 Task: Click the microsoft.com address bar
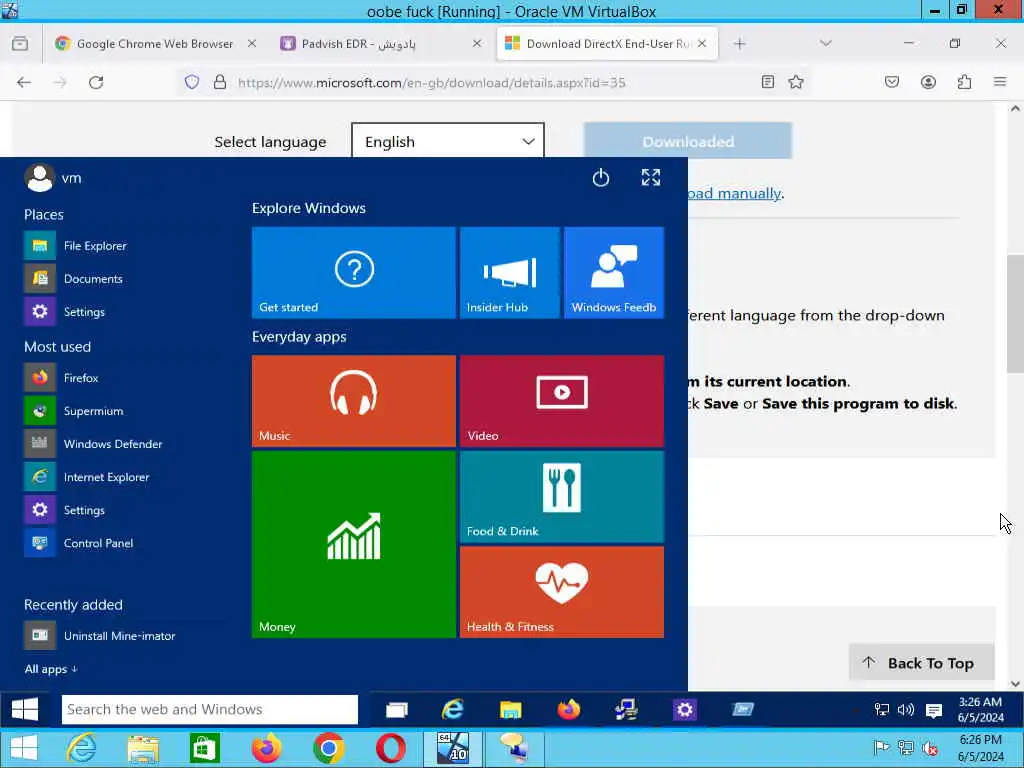pyautogui.click(x=431, y=82)
